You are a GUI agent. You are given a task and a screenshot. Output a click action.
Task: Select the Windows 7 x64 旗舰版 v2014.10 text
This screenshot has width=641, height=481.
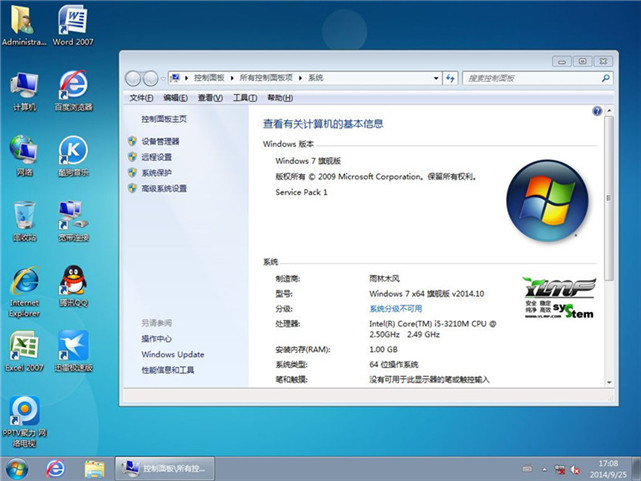[x=426, y=293]
